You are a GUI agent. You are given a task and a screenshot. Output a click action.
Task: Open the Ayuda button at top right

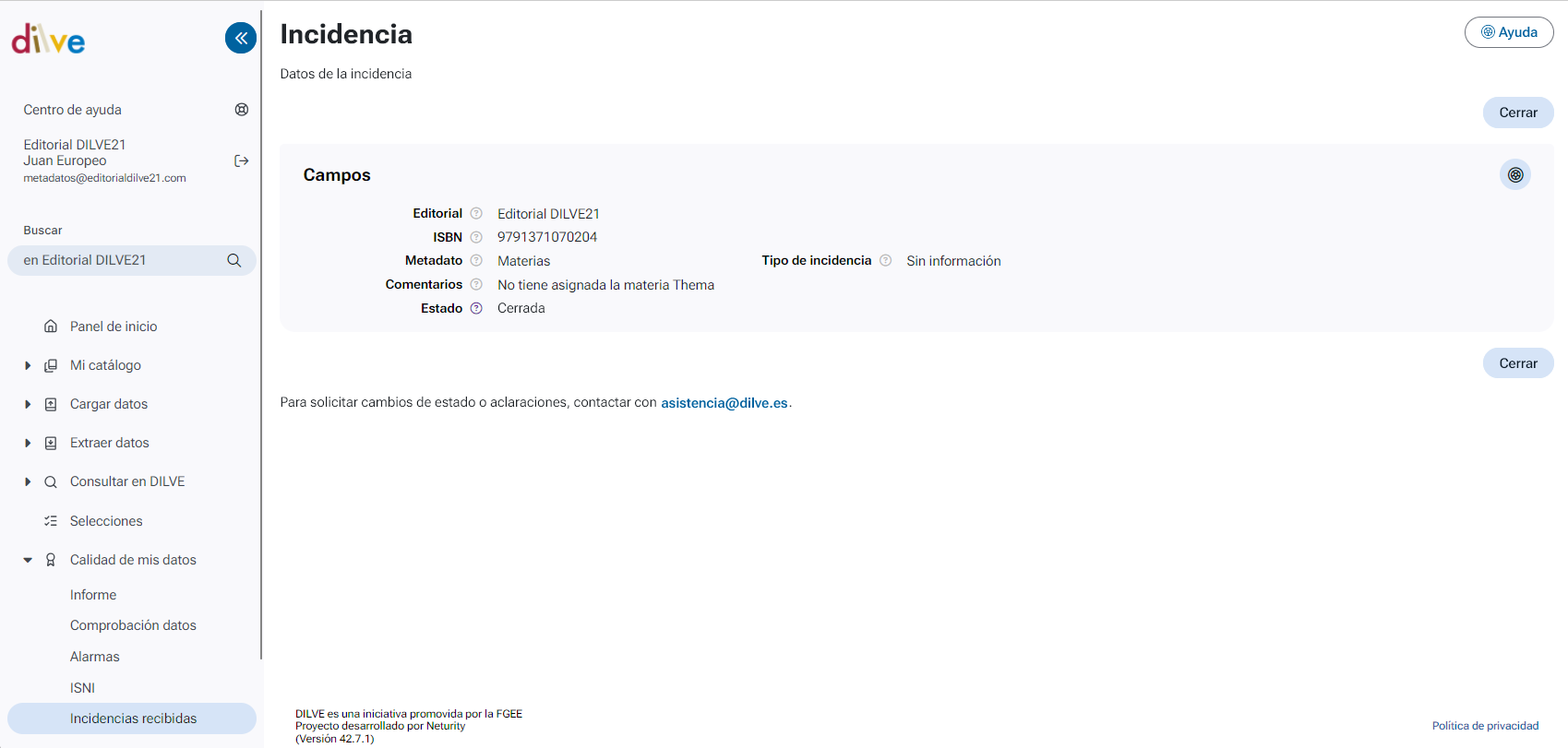(1508, 32)
